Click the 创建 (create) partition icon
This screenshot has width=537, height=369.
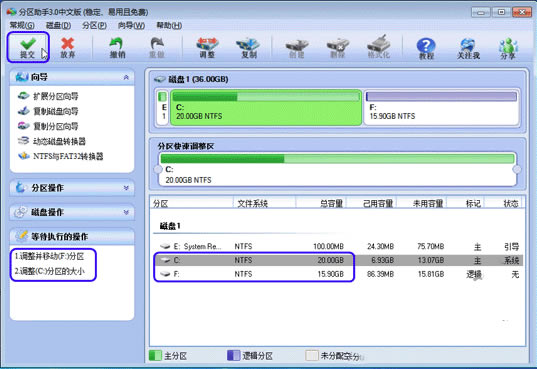(x=297, y=45)
